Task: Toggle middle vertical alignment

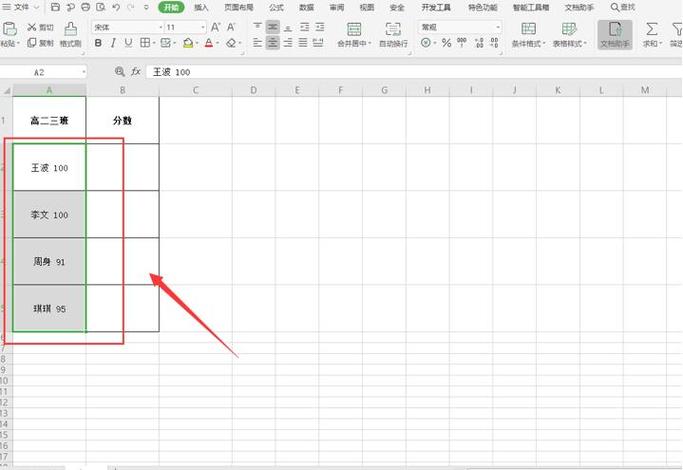Action: coord(273,27)
